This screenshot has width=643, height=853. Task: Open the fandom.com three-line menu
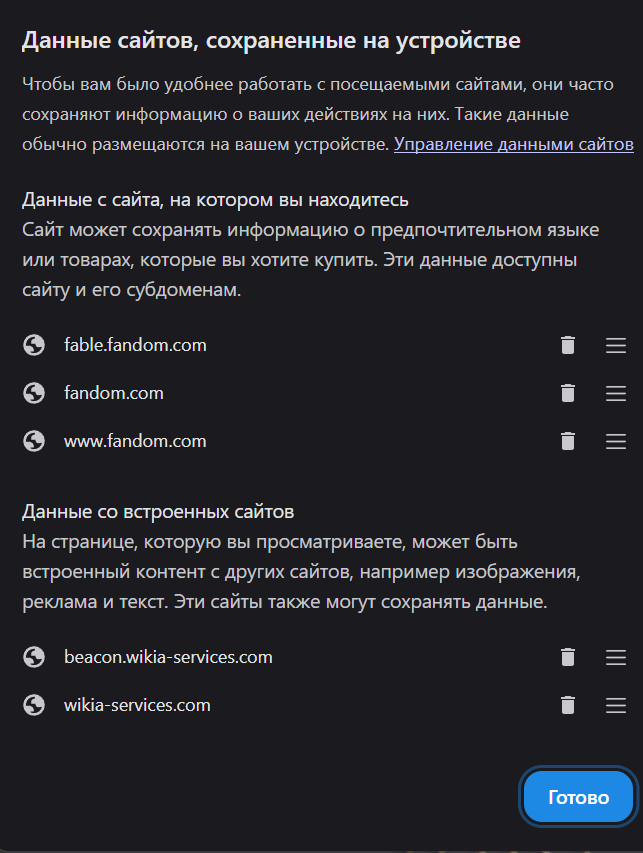616,393
